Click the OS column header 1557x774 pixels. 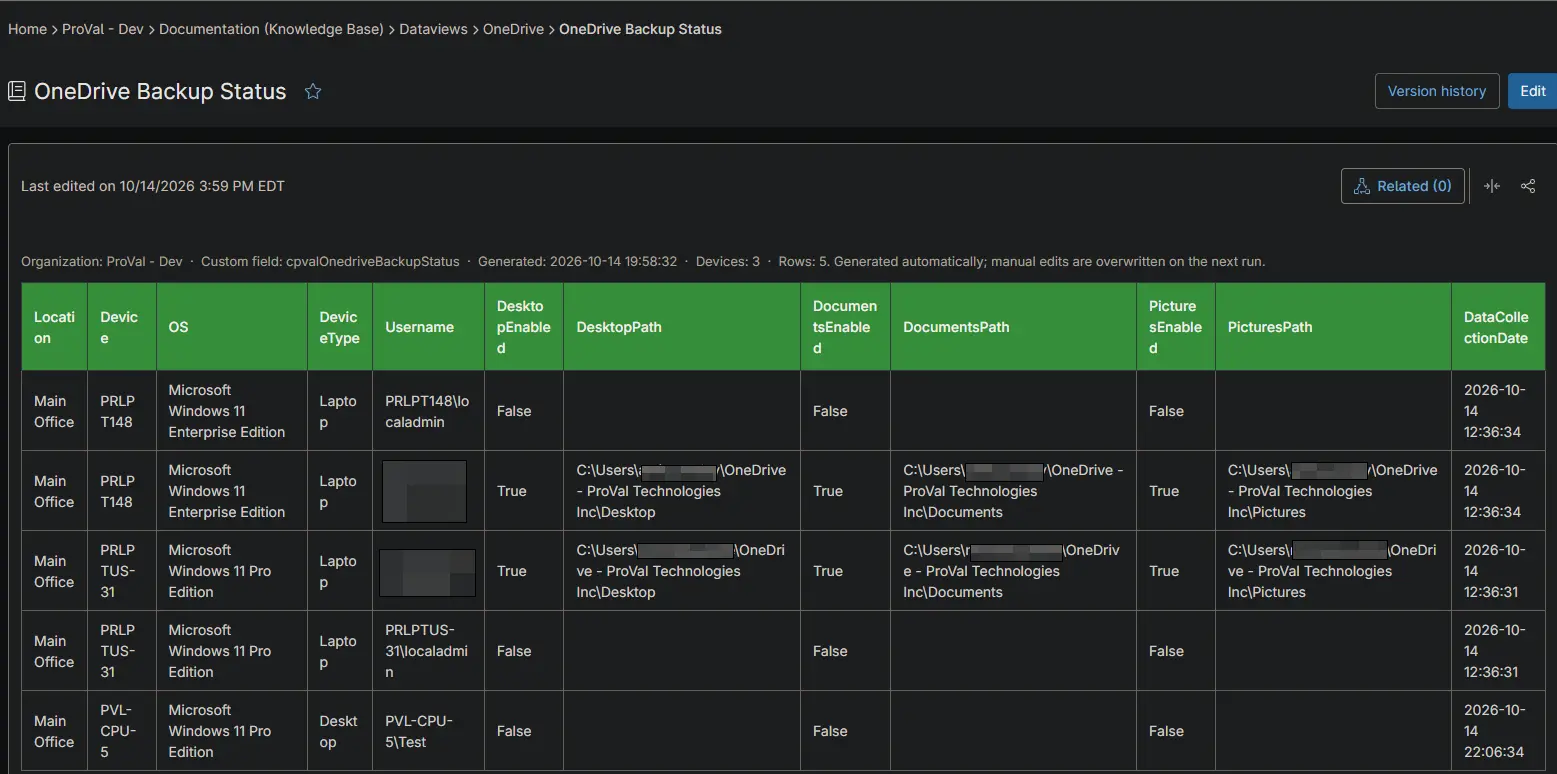[232, 327]
